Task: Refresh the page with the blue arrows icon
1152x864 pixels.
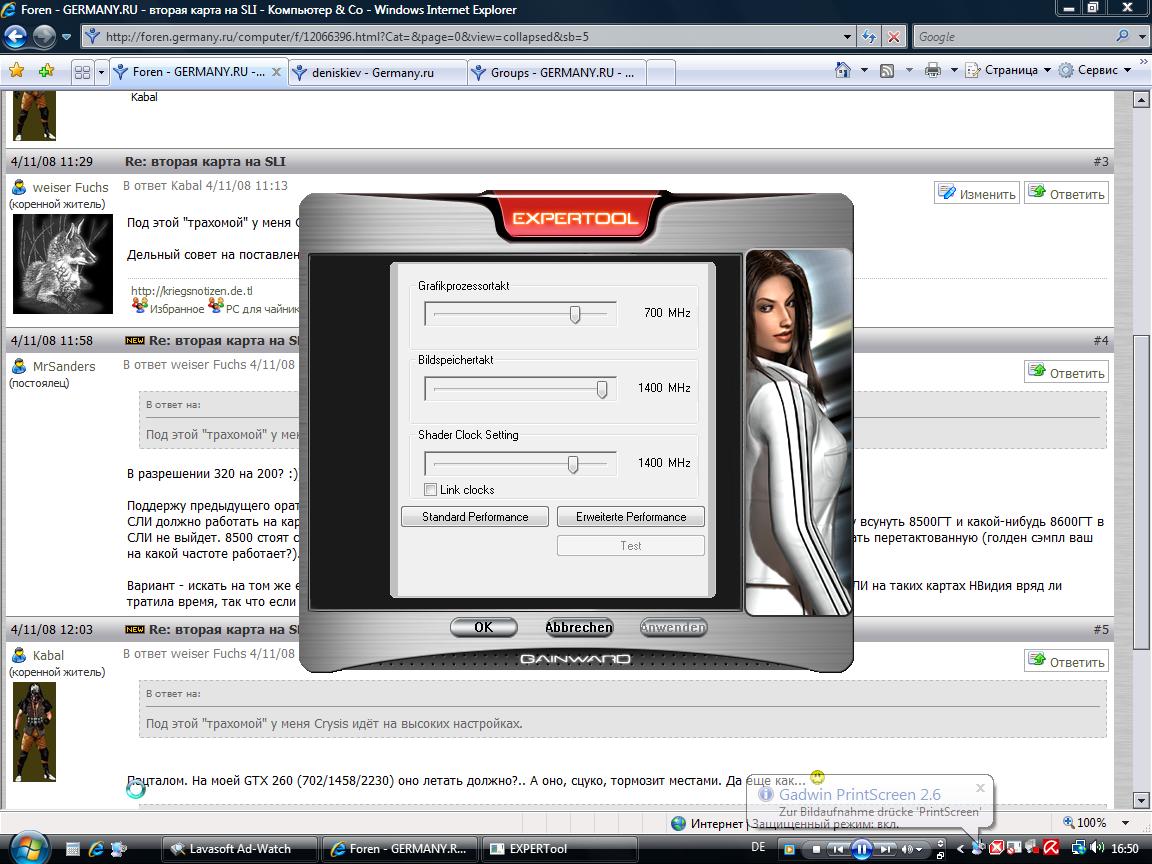Action: coord(869,37)
